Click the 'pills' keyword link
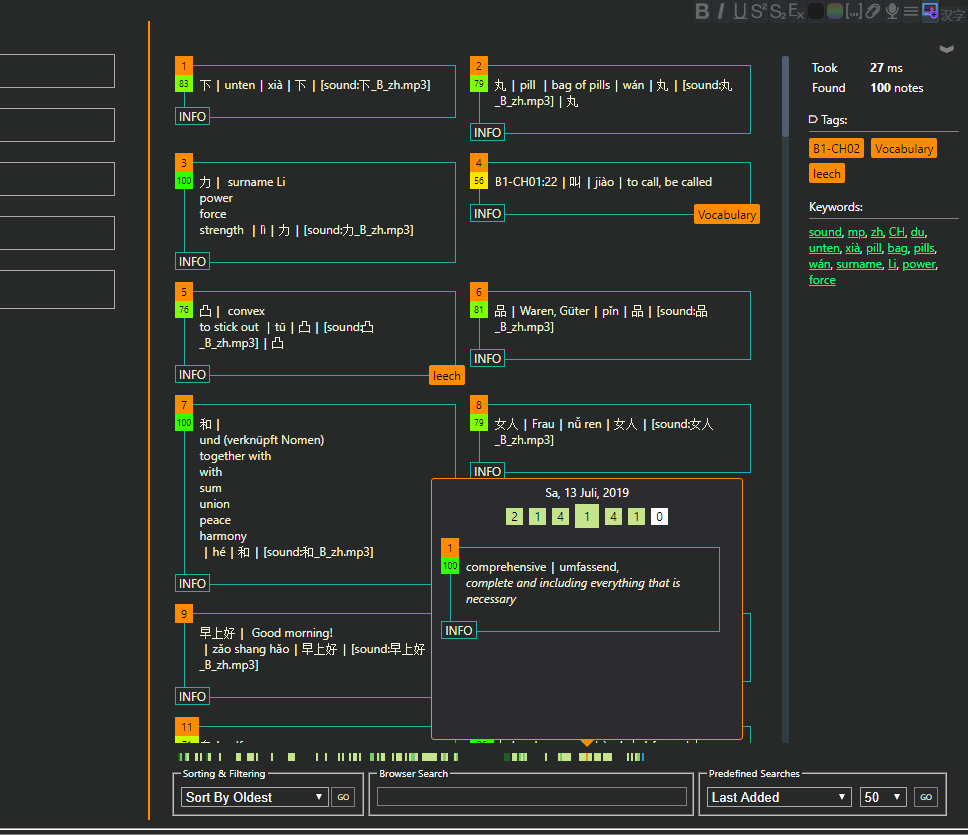This screenshot has height=835, width=968. coord(924,248)
